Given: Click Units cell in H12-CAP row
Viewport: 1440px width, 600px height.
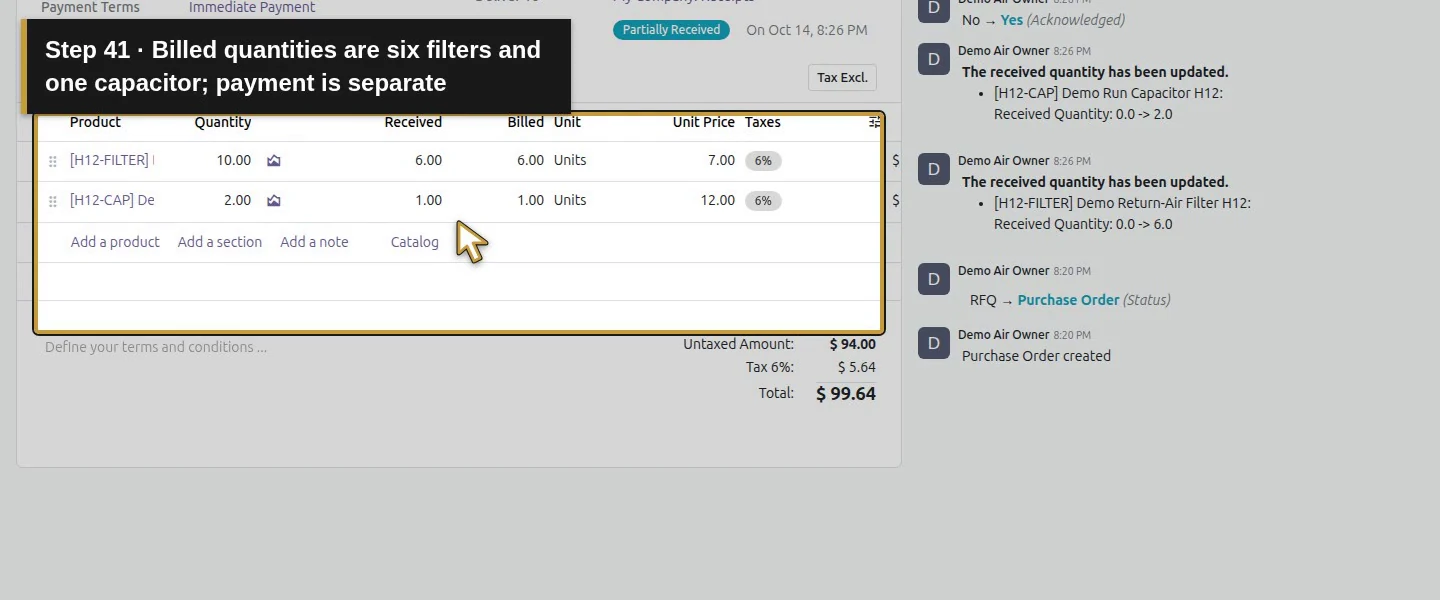Looking at the screenshot, I should [570, 200].
